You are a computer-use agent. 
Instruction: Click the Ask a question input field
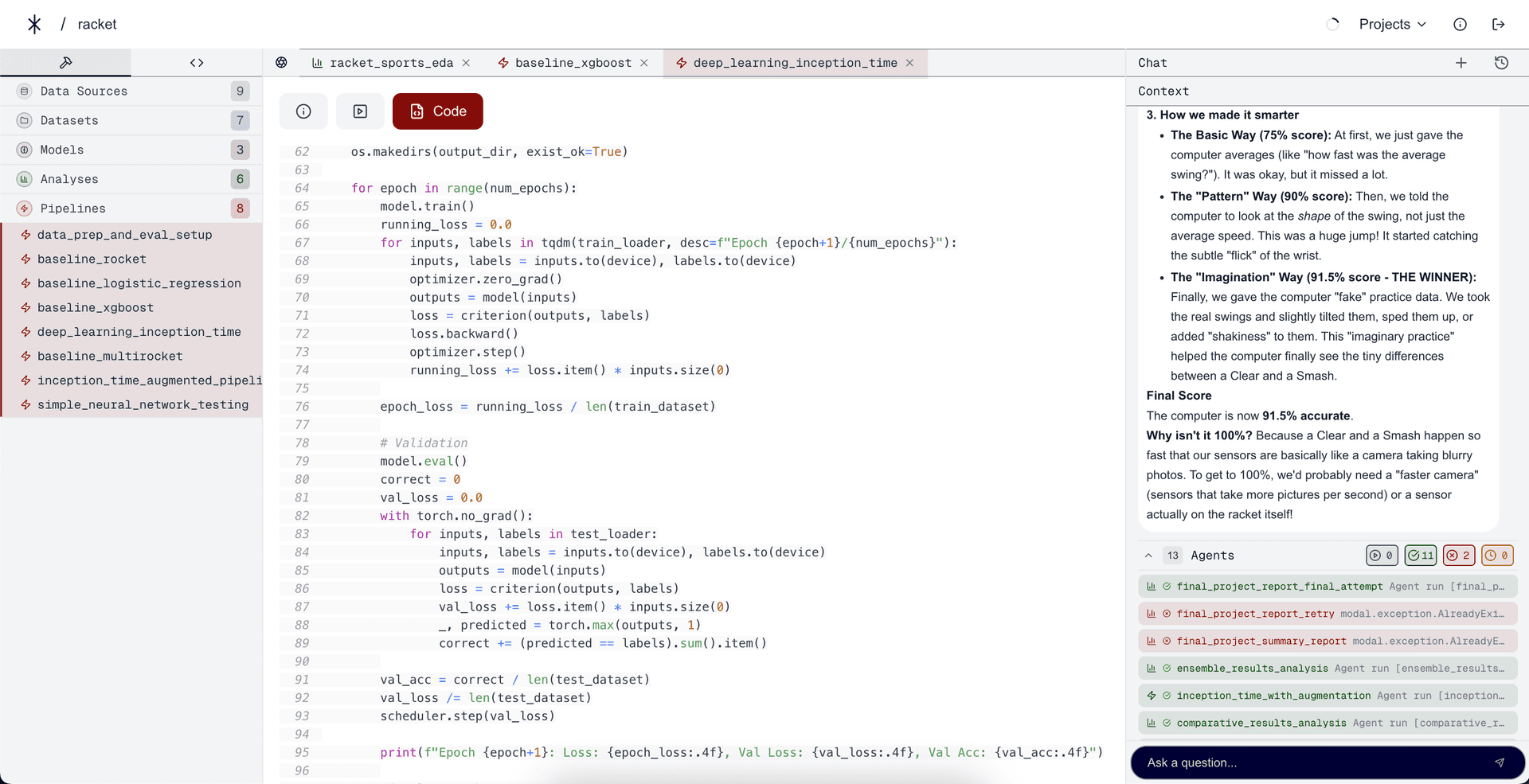click(1314, 763)
